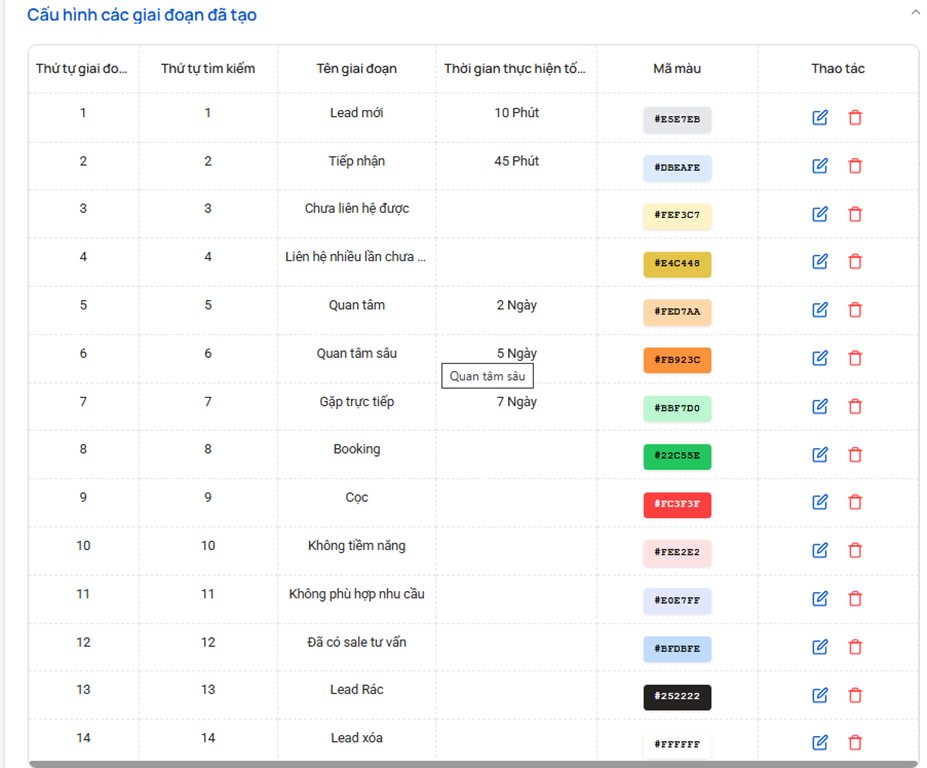Click the Thao tác column header
This screenshot has width=927, height=768.
[x=838, y=69]
